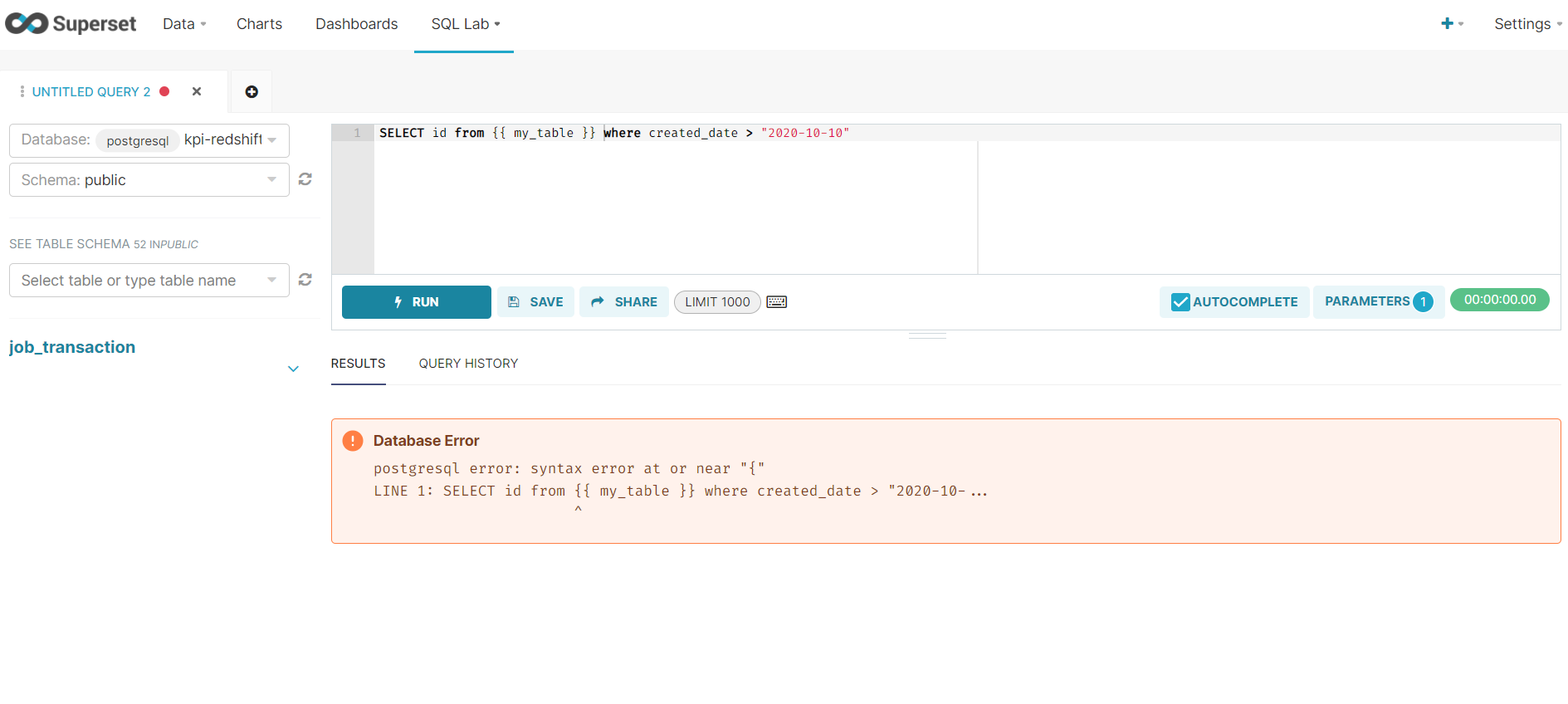Switch to Query History tab
This screenshot has height=704, width=1568.
click(468, 364)
